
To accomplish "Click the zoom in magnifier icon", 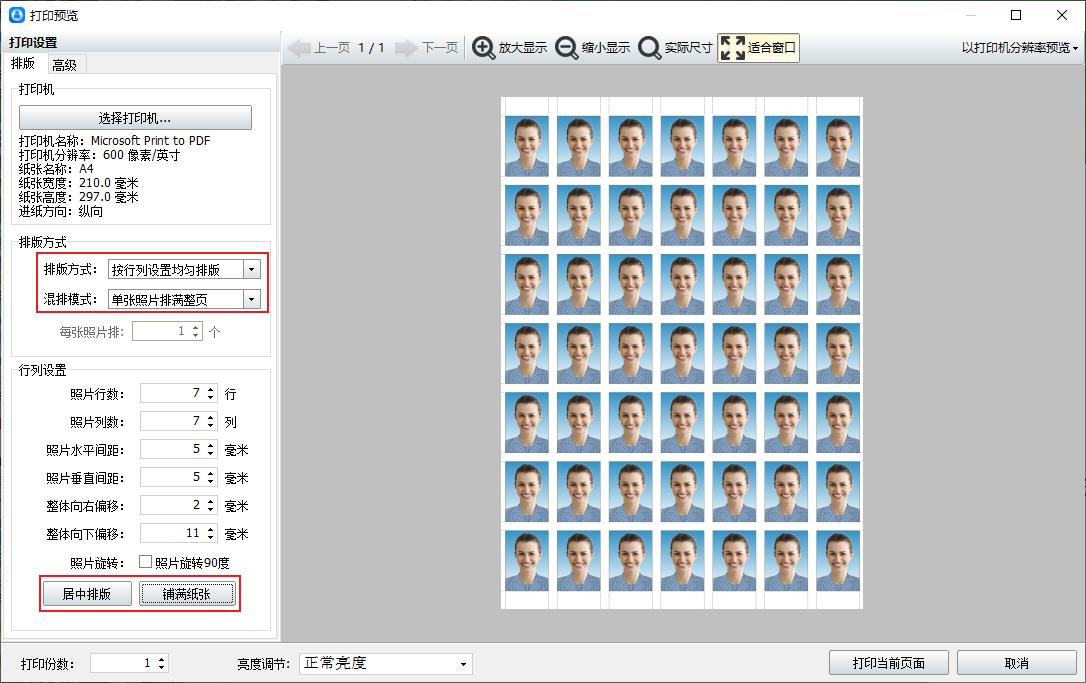I will pos(484,48).
